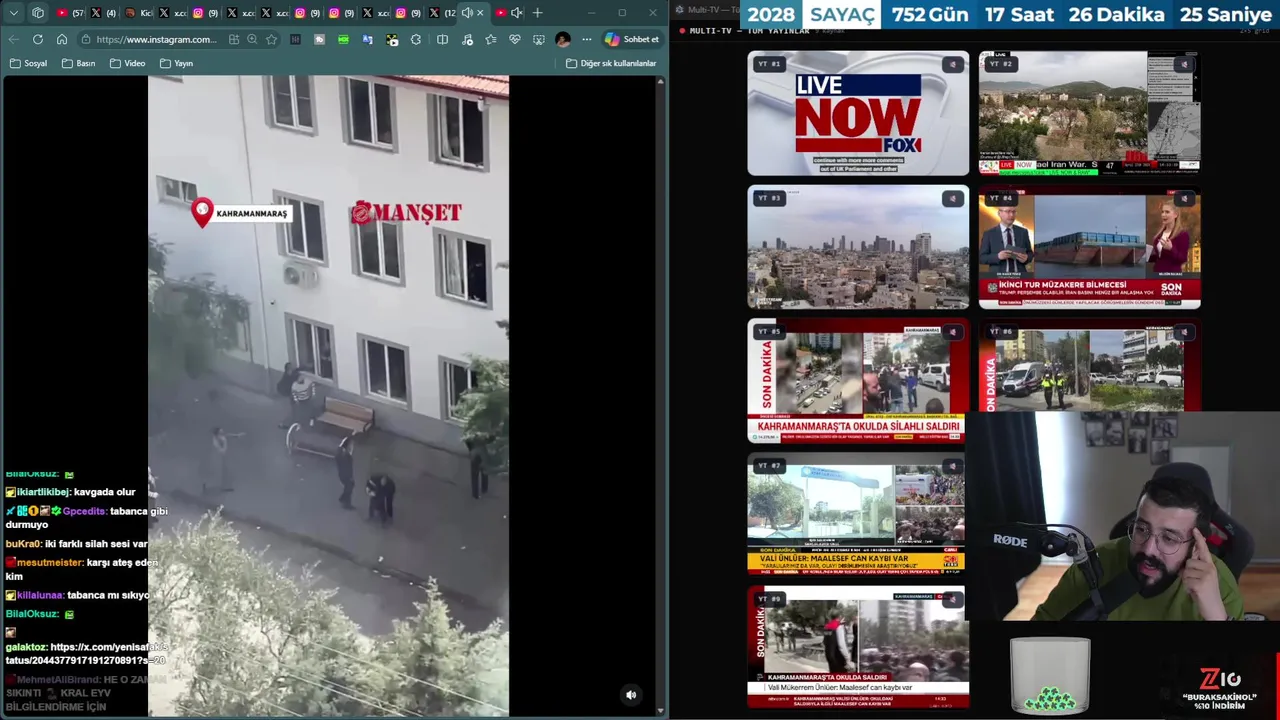Image resolution: width=1280 pixels, height=720 pixels.
Task: Select the YT #3 city skyline tile
Action: pos(858,247)
